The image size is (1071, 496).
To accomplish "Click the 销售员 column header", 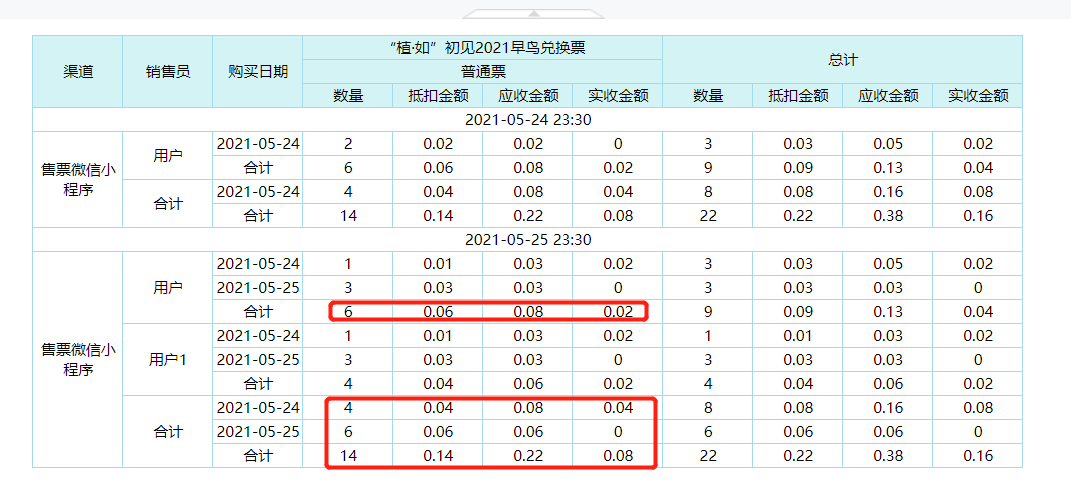I will [x=167, y=72].
